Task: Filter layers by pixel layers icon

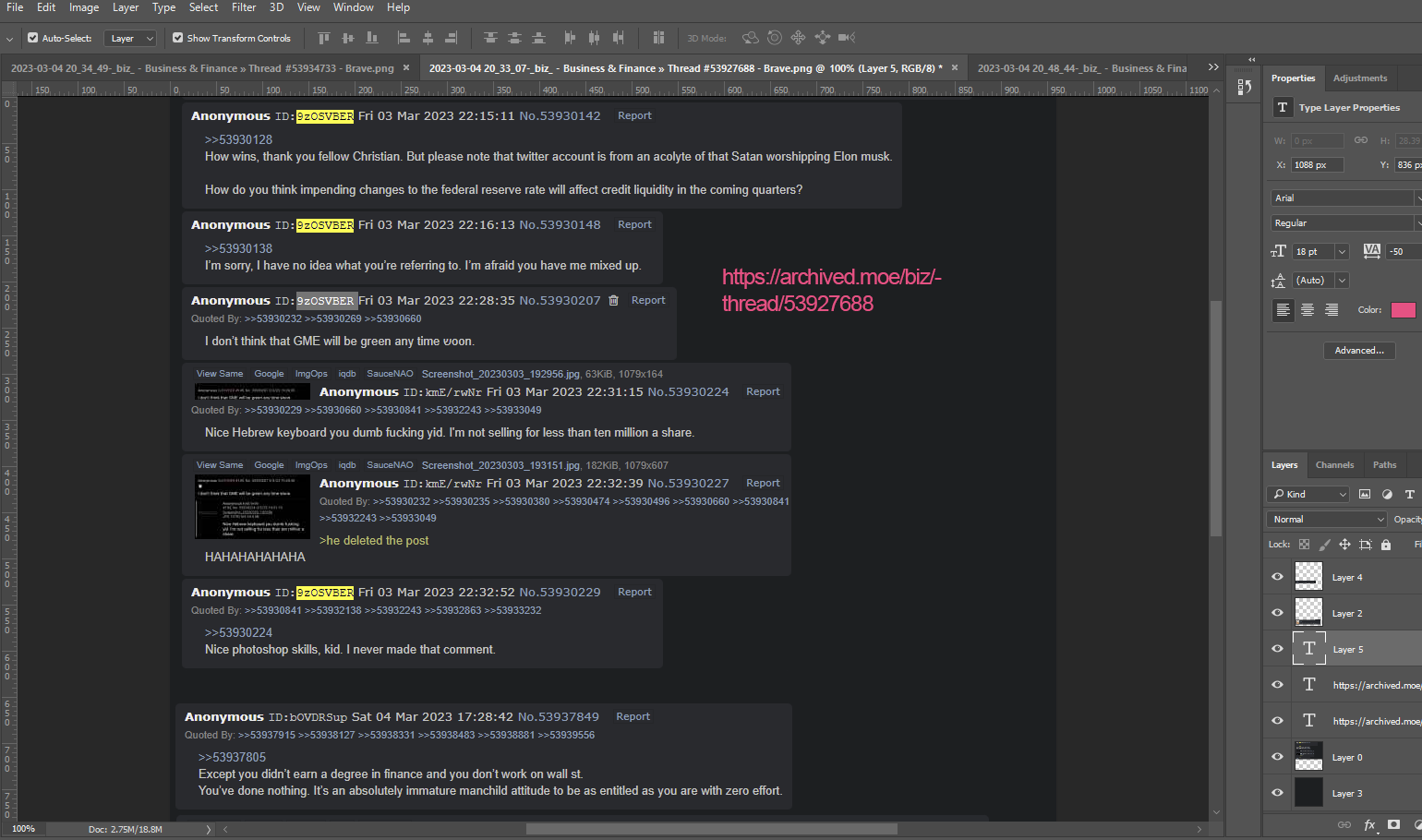Action: click(x=1365, y=495)
